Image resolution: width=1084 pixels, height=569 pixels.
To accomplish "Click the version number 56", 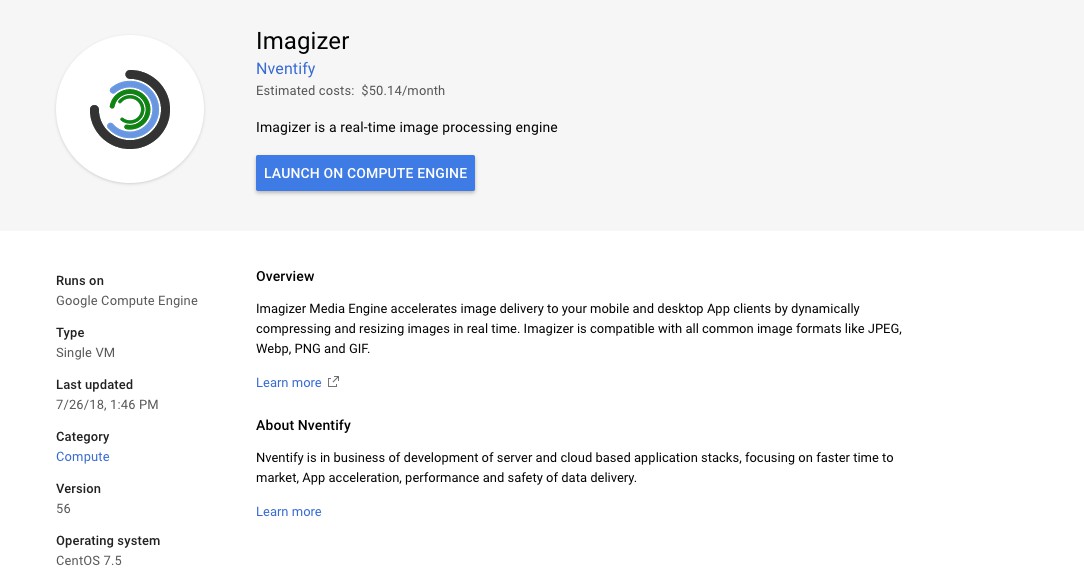I will coord(64,509).
